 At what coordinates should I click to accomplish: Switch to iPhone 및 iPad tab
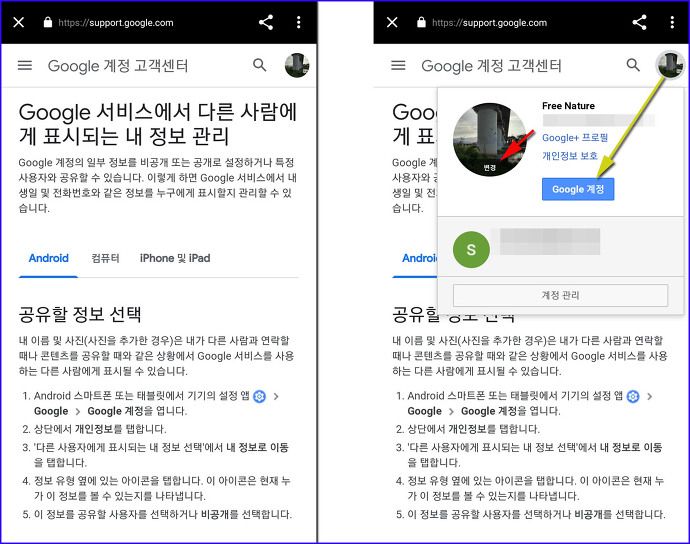pyautogui.click(x=175, y=258)
